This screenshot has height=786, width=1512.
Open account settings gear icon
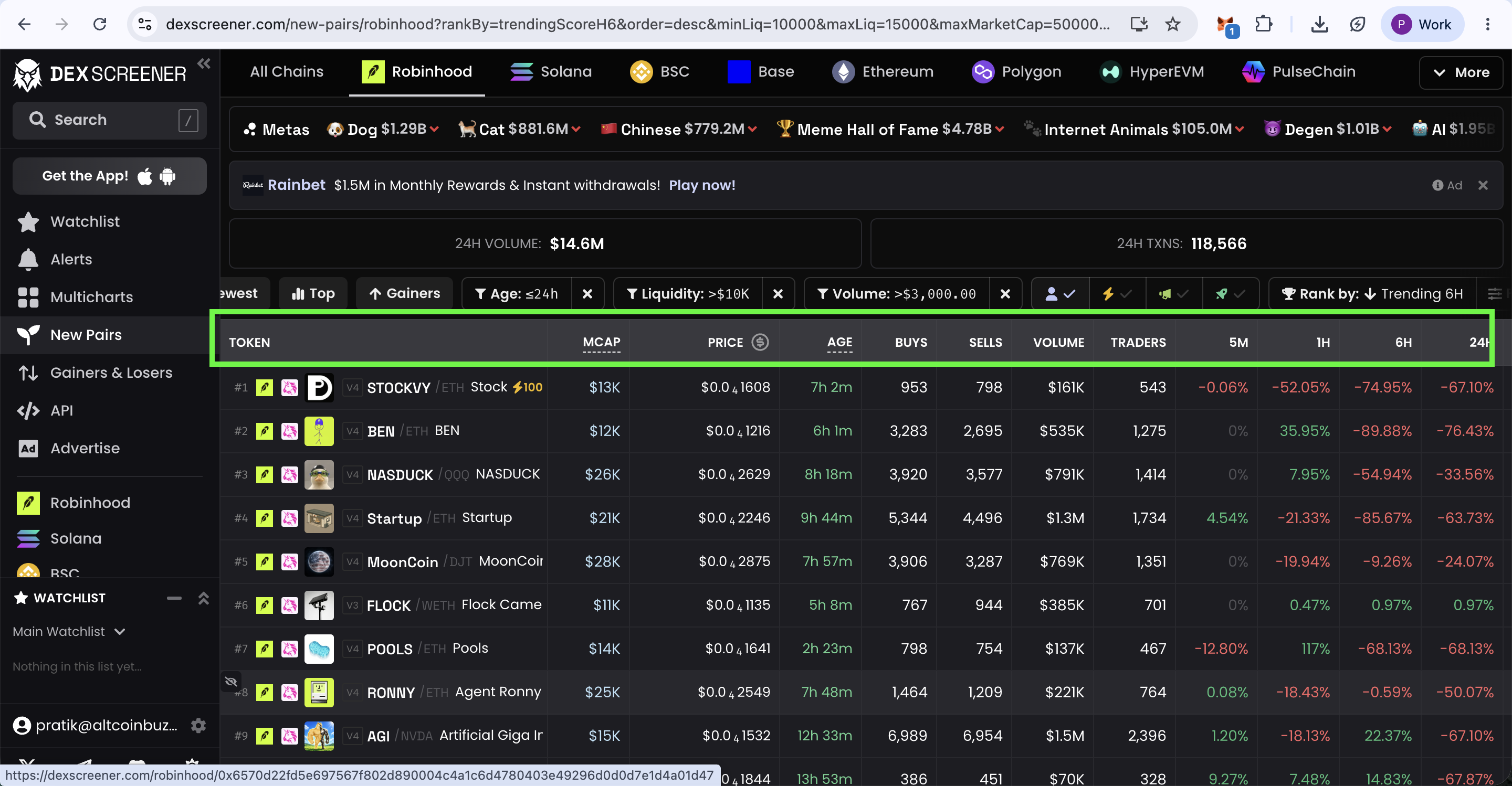coord(198,726)
